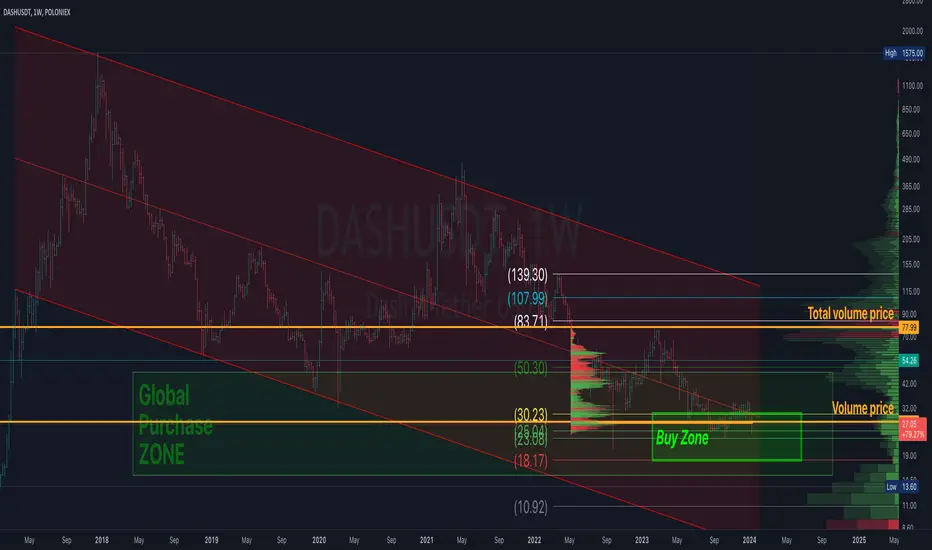932x550 pixels.
Task: Click the Global Purchase ZONE text
Action: pos(175,425)
